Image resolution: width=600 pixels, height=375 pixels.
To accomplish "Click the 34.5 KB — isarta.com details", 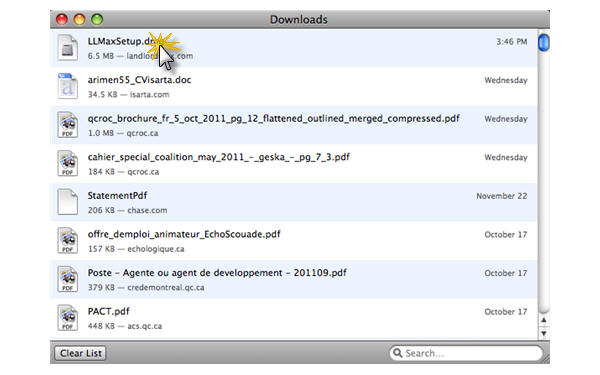I will coord(128,95).
